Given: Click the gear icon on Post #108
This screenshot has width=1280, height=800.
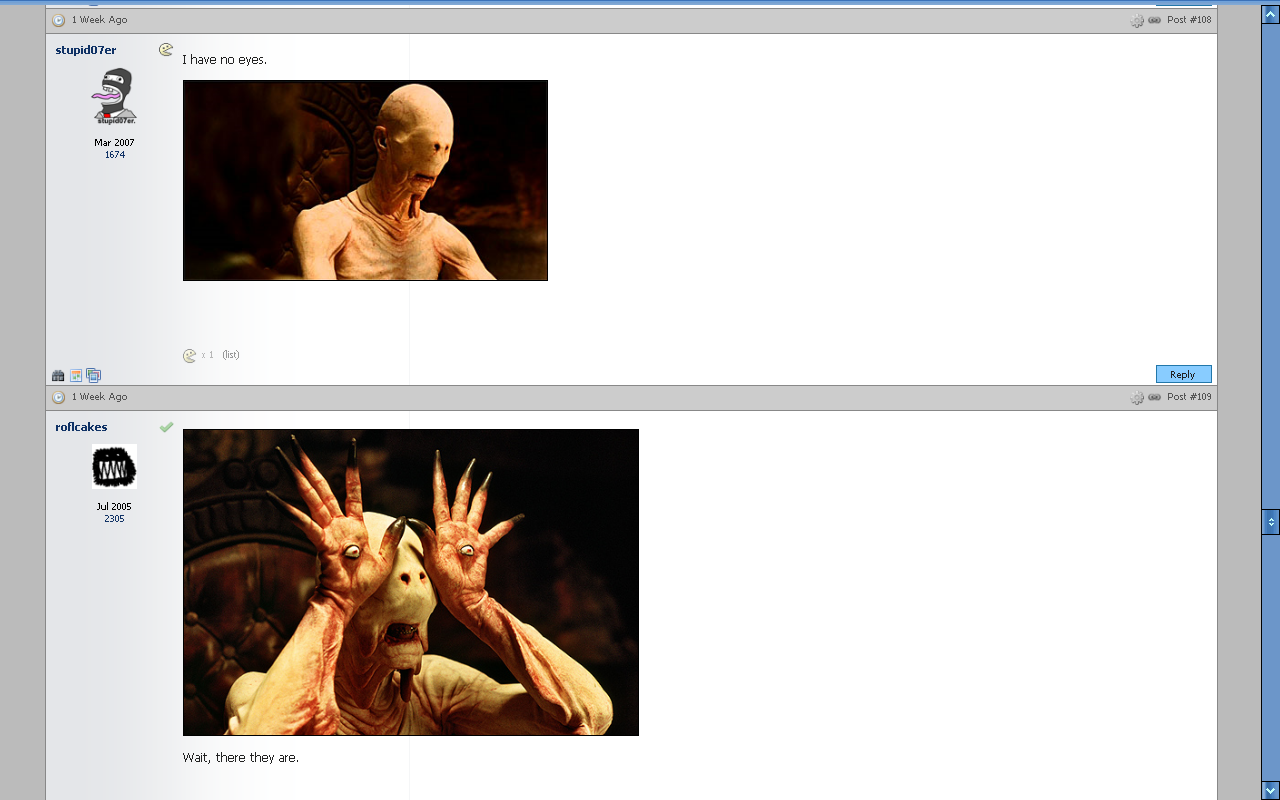Looking at the screenshot, I should pos(1137,20).
